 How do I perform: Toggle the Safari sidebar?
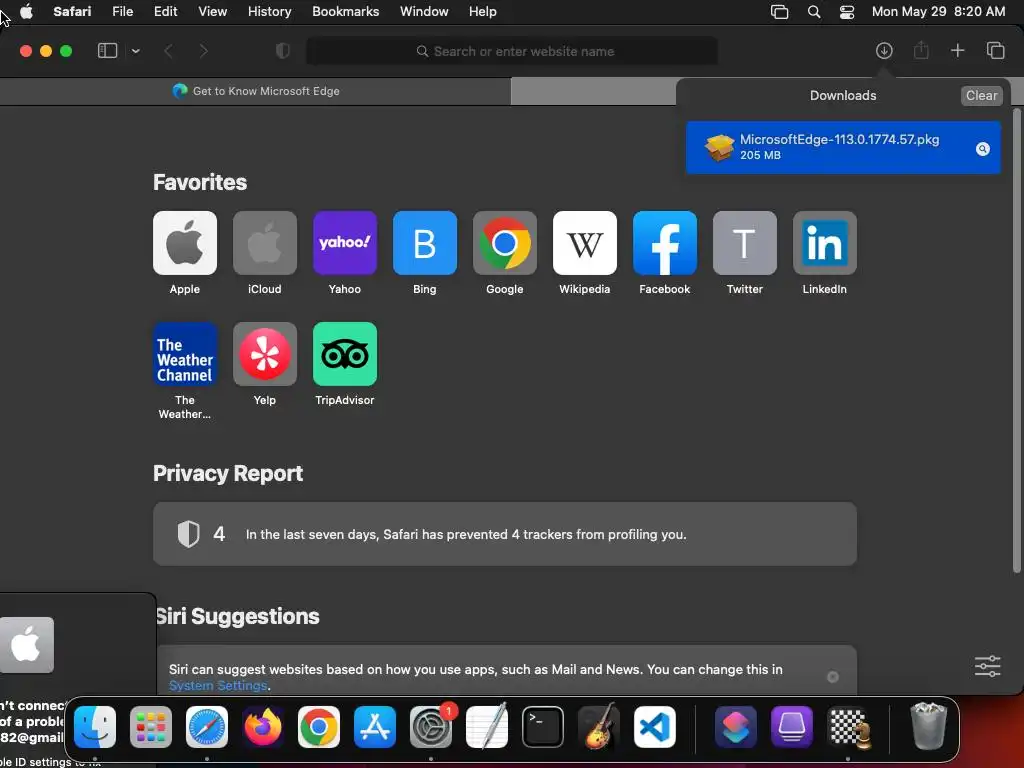pos(107,51)
